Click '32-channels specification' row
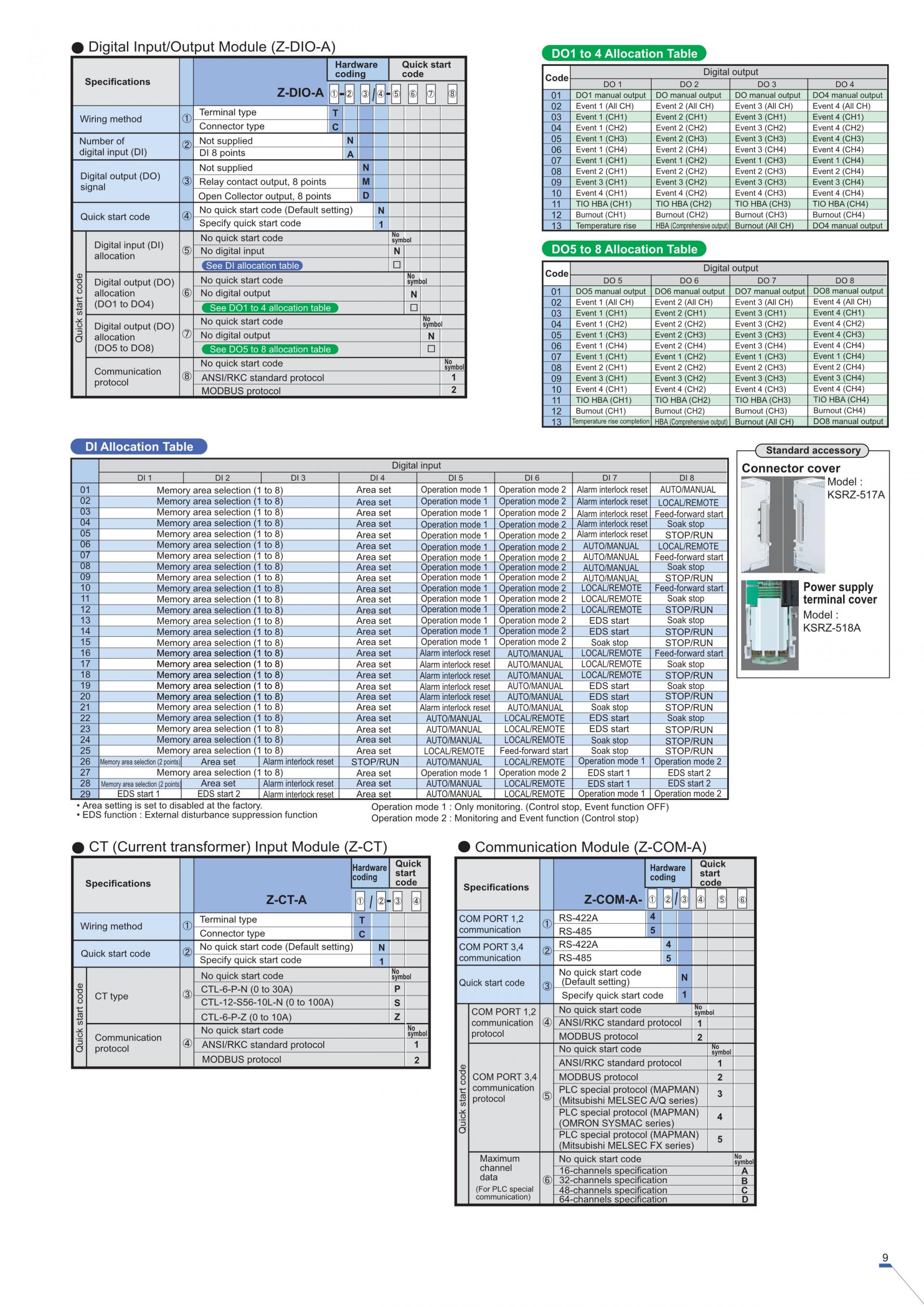Screen dimensions: 924x1307 click(x=613, y=1180)
